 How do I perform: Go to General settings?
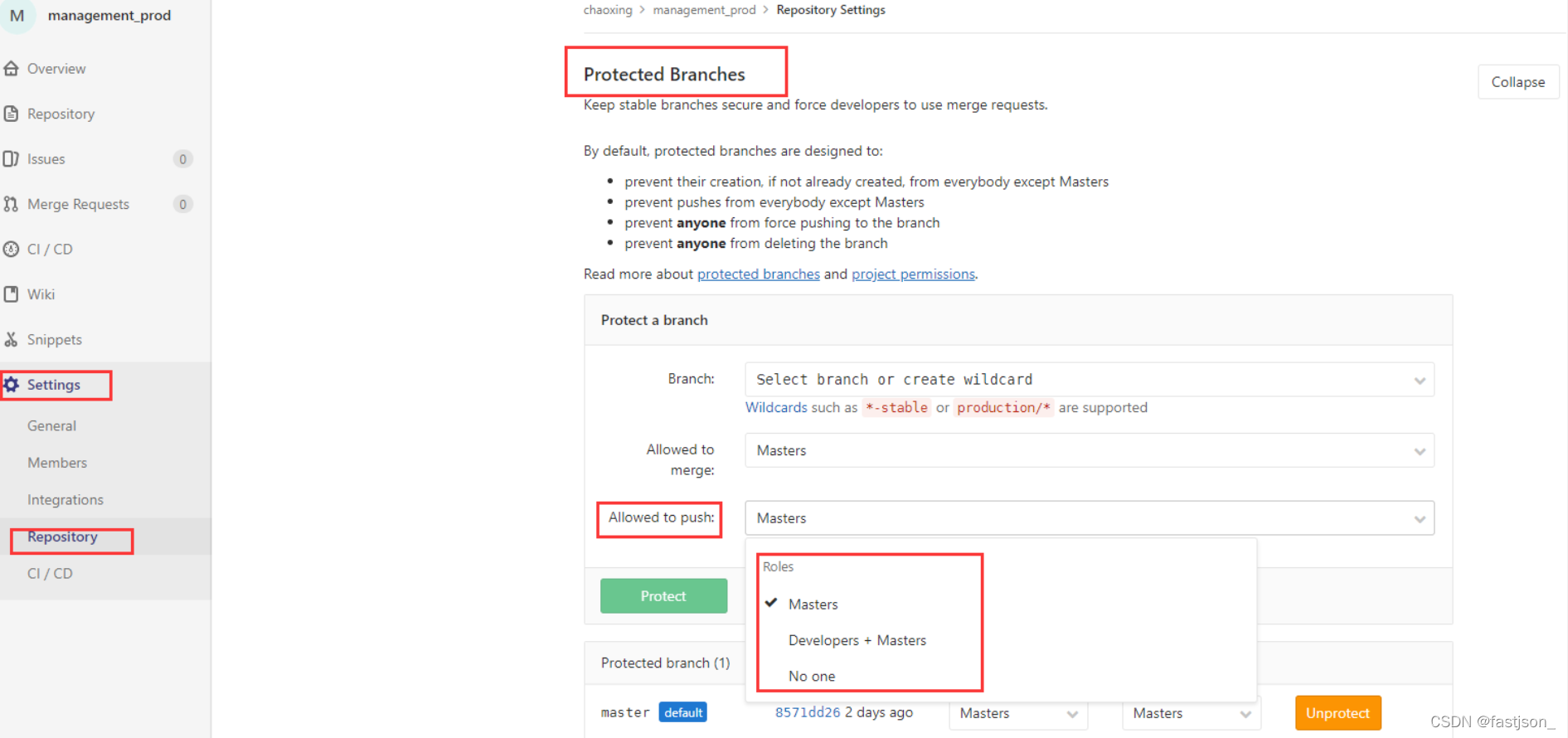click(x=51, y=425)
